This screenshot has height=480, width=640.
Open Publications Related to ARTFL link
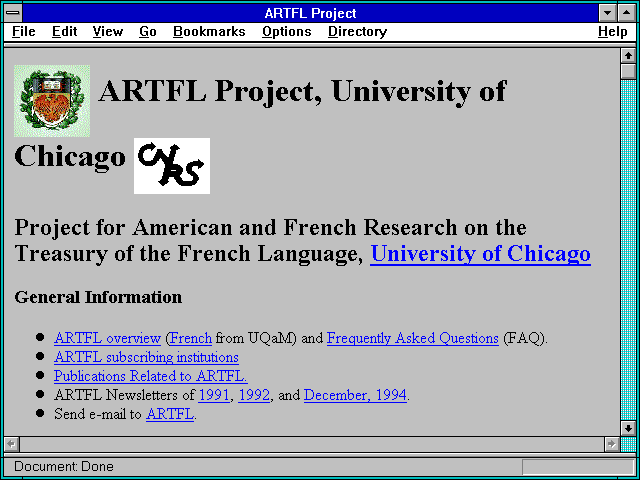click(x=150, y=376)
